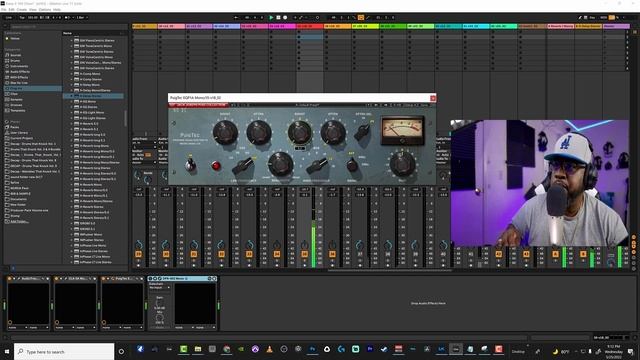The image size is (640, 360).
Task: Open Packs under Places
Action: coord(15,127)
